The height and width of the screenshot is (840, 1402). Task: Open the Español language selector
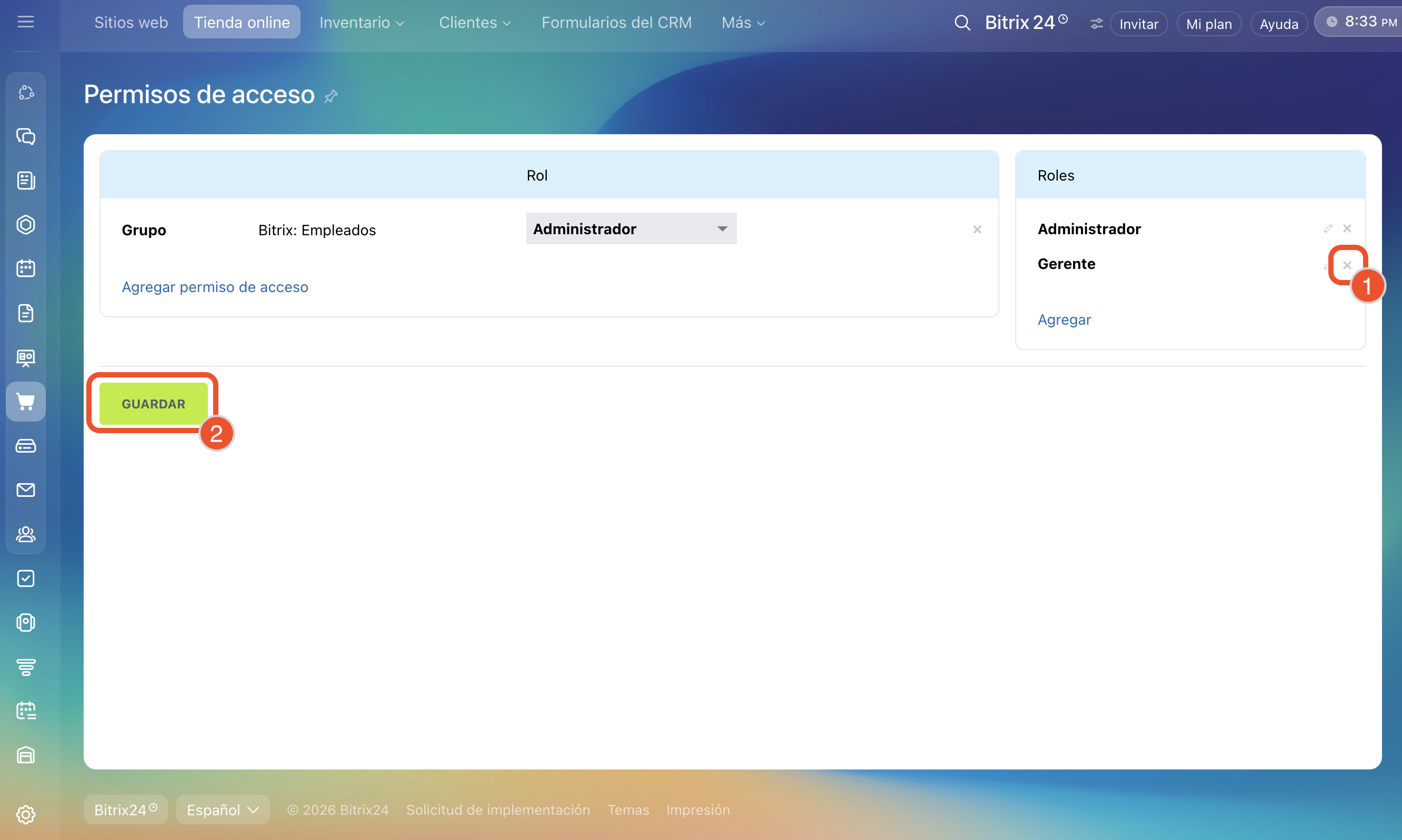223,810
